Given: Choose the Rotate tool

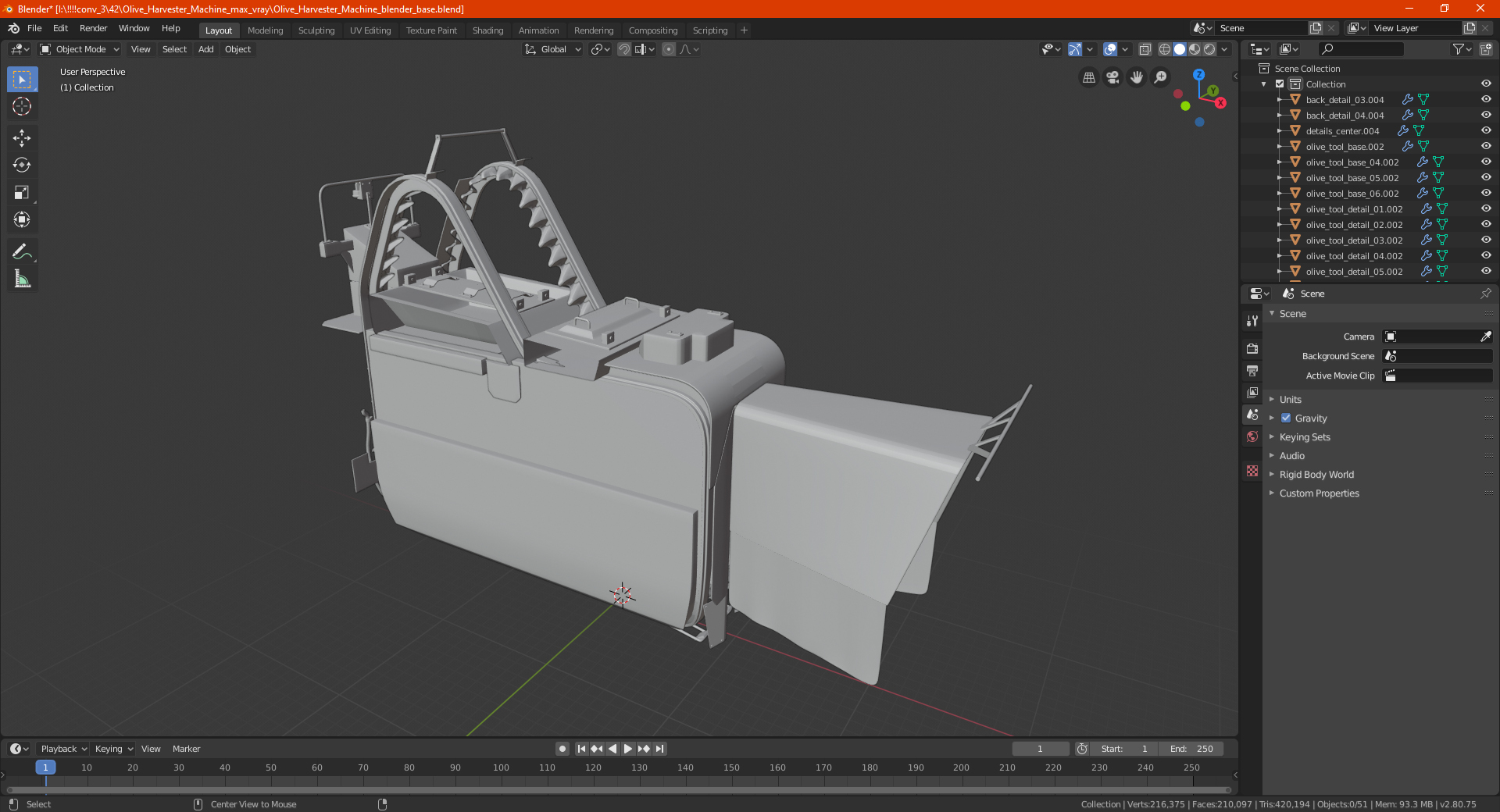Looking at the screenshot, I should (22, 166).
